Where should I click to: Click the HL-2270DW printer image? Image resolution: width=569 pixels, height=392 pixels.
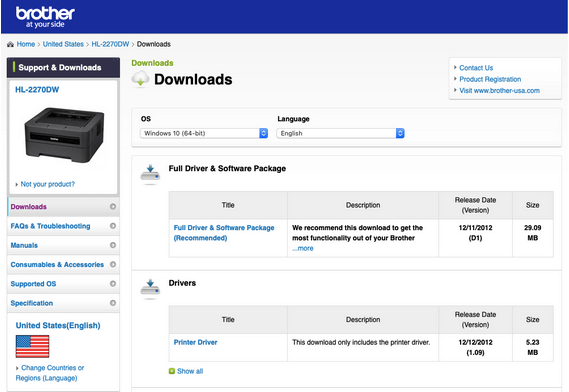point(64,135)
